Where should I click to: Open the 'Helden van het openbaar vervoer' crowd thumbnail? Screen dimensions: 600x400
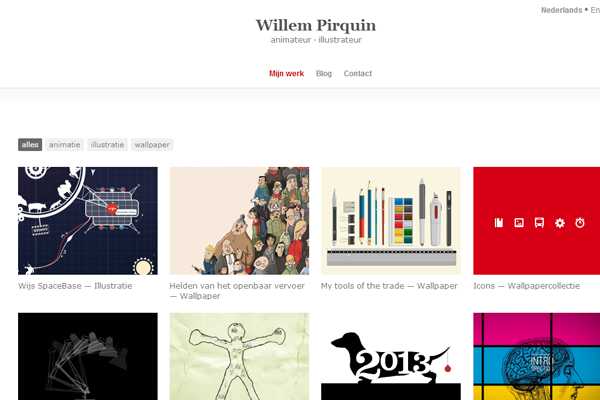pos(239,220)
